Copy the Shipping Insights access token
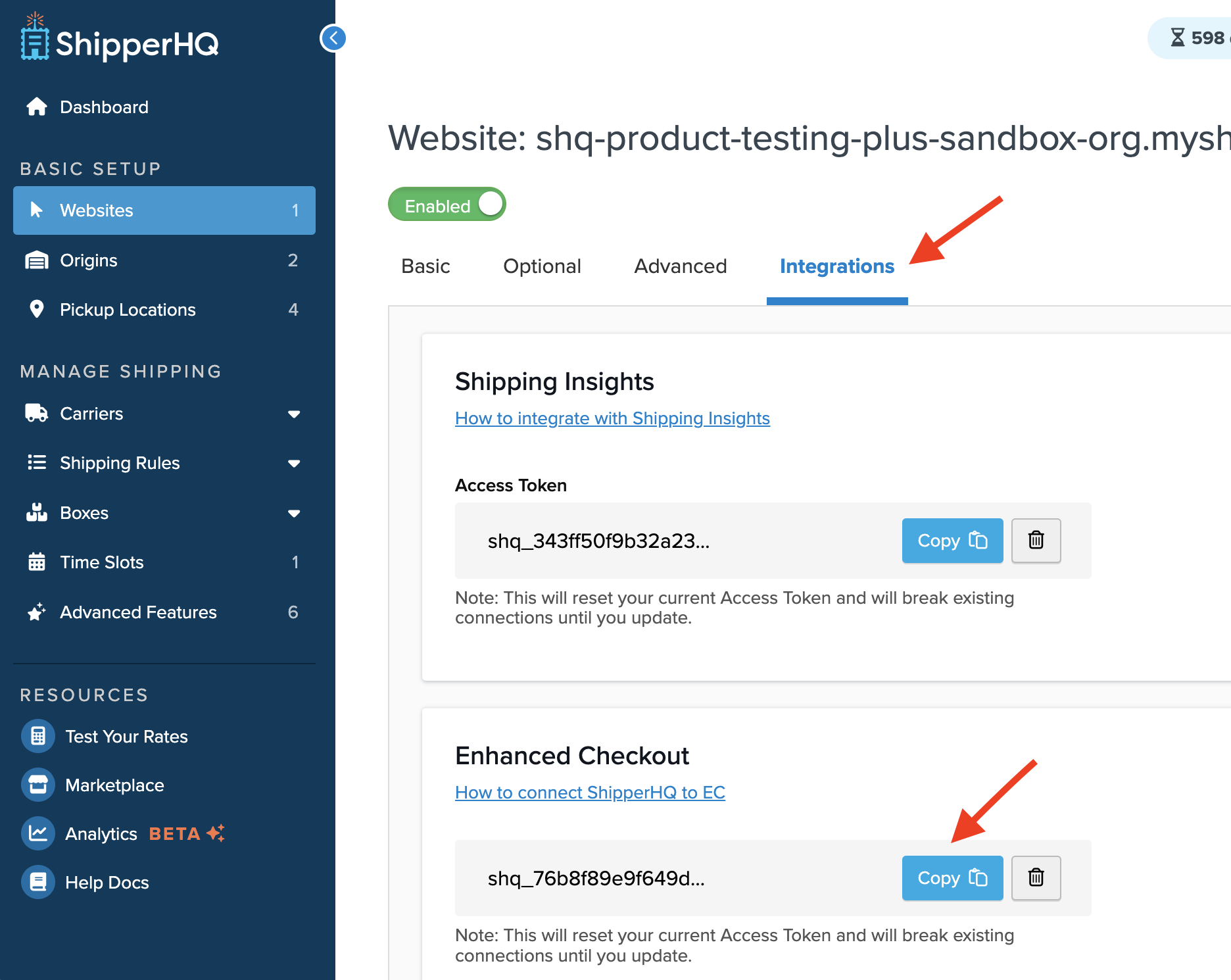1231x980 pixels. 952,540
